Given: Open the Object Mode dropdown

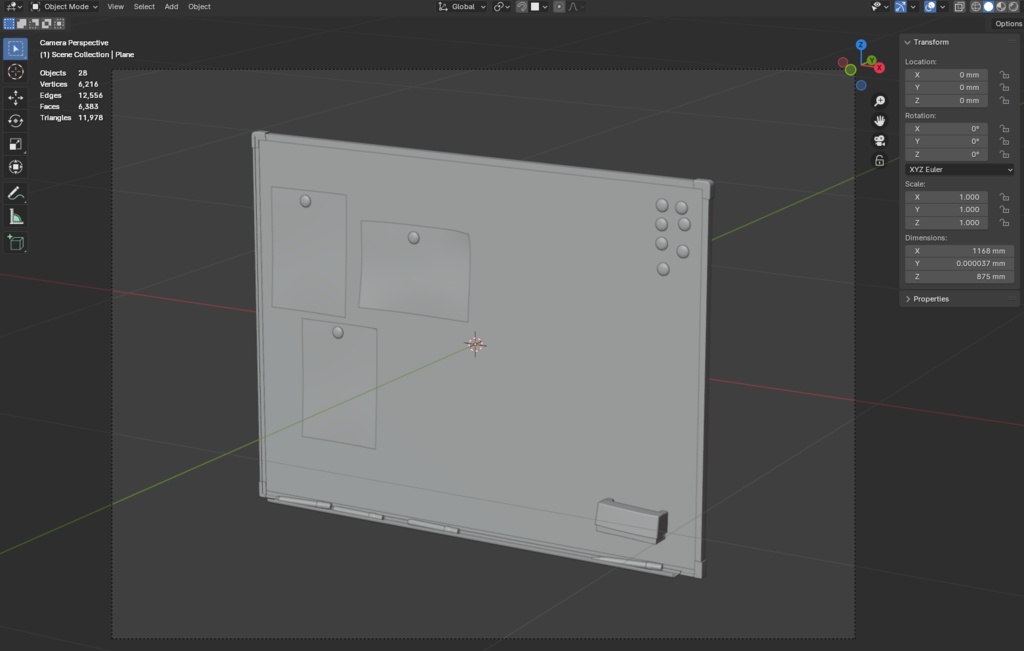Looking at the screenshot, I should [x=64, y=7].
